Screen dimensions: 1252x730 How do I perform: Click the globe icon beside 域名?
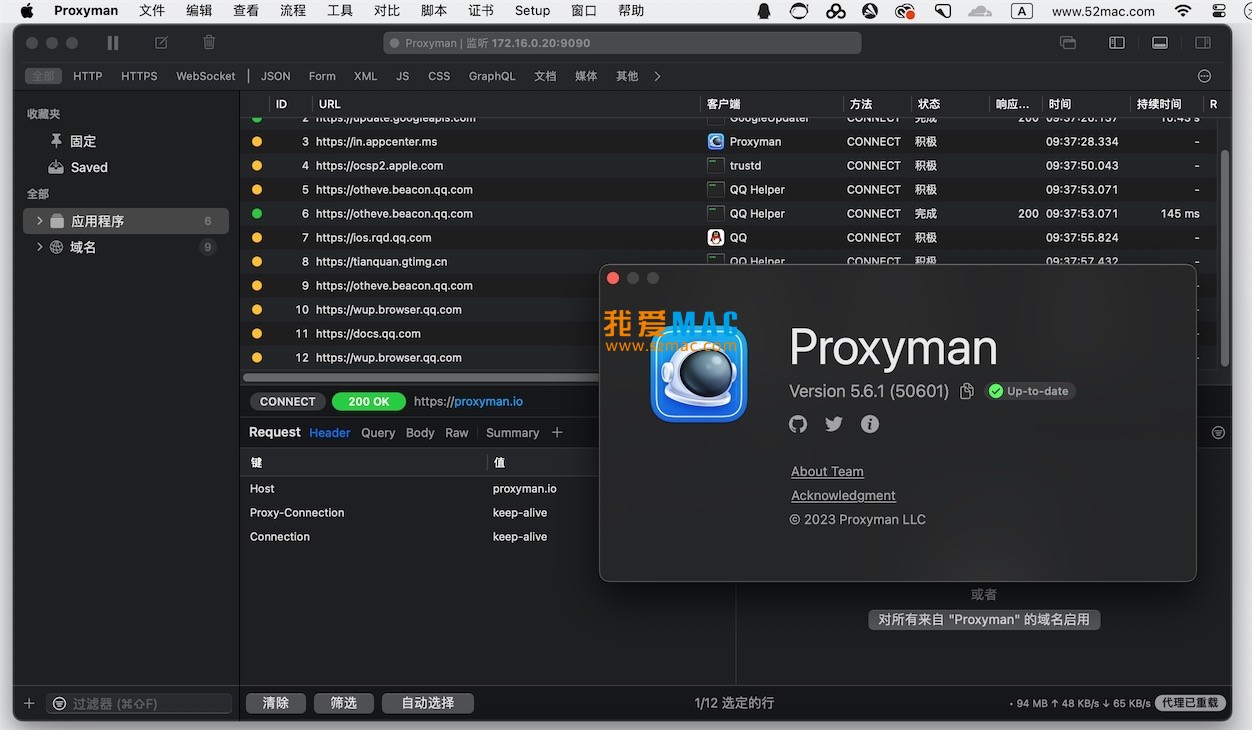click(57, 247)
